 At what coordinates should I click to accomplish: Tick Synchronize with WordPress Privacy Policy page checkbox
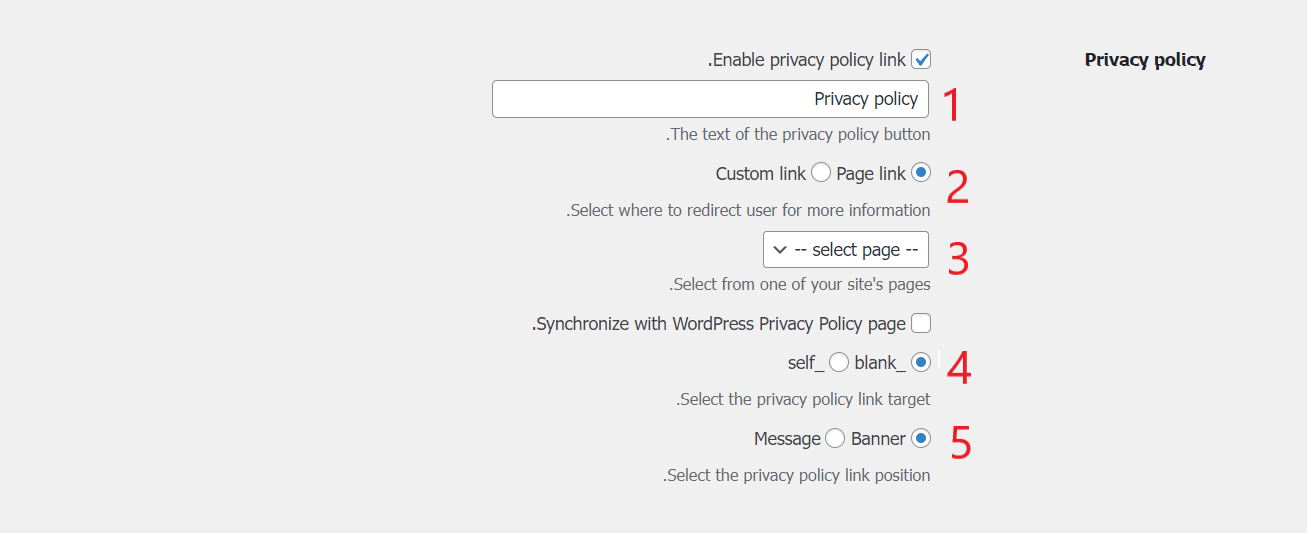click(921, 324)
